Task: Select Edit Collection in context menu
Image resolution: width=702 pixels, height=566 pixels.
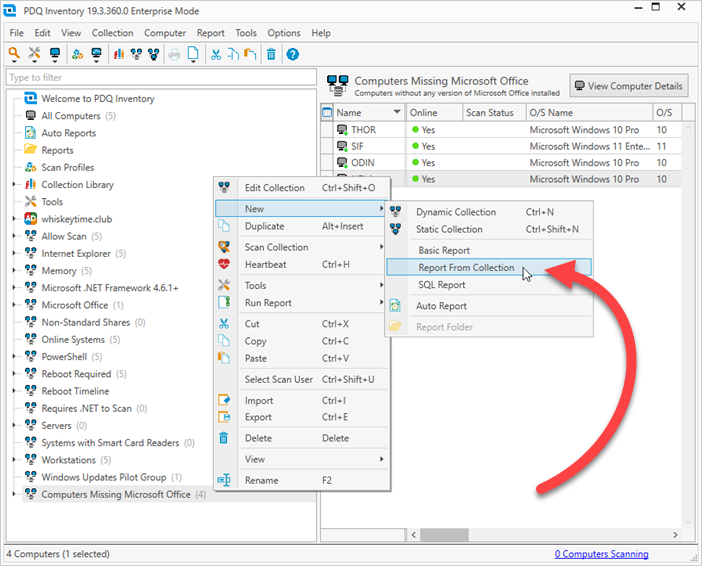Action: click(301, 188)
